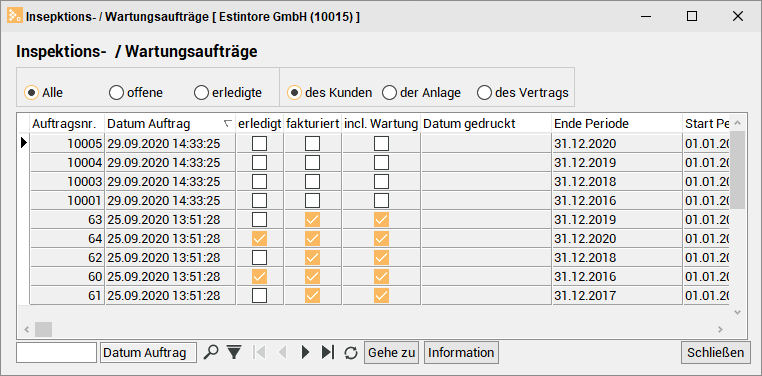Toggle erledigt checkbox for order 10005
Viewport: 762px width, 376px height.
tap(260, 143)
